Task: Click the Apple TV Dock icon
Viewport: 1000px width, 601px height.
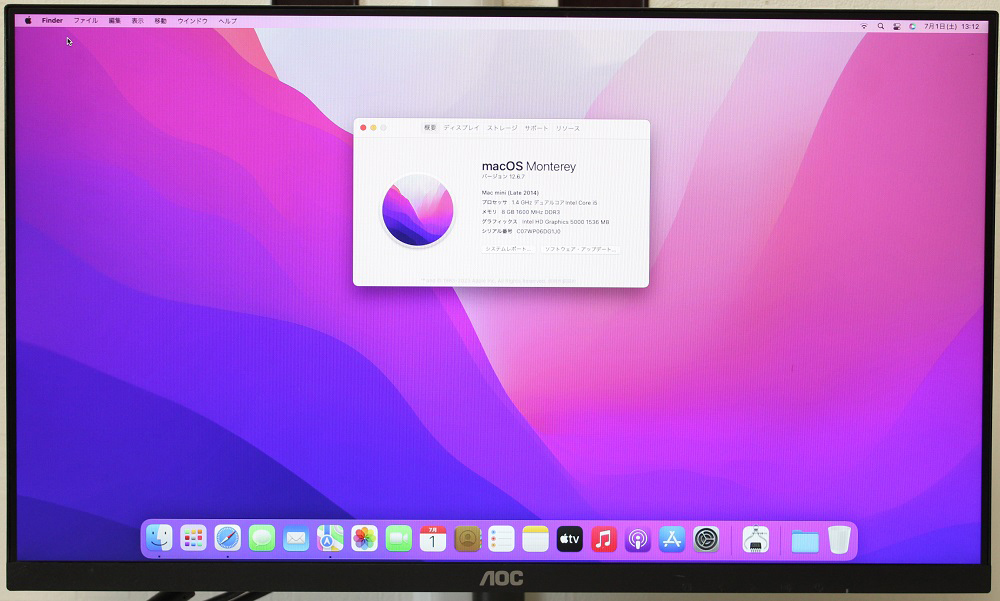Action: point(569,539)
